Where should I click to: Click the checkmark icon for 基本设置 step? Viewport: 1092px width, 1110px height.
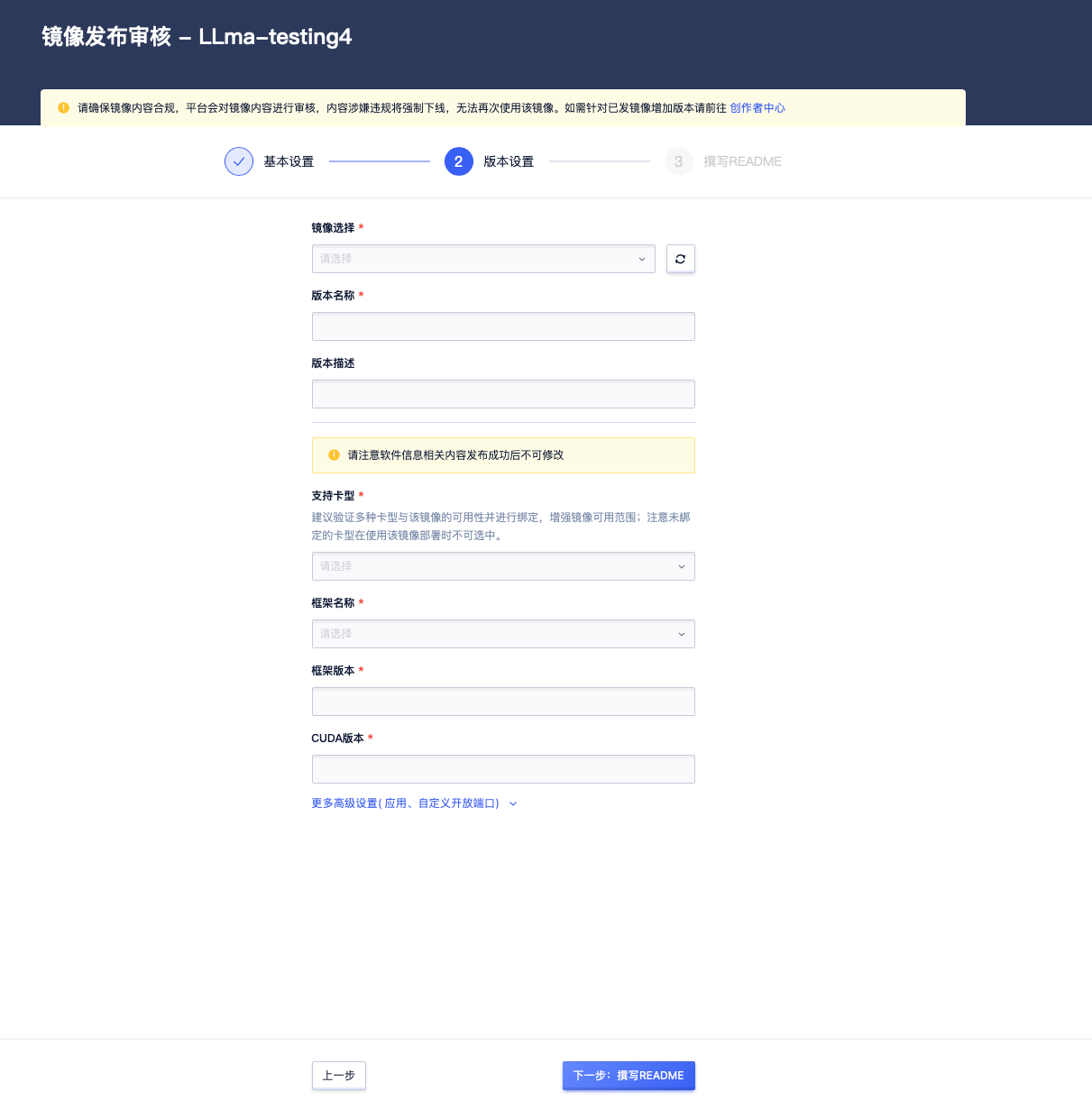[x=238, y=161]
